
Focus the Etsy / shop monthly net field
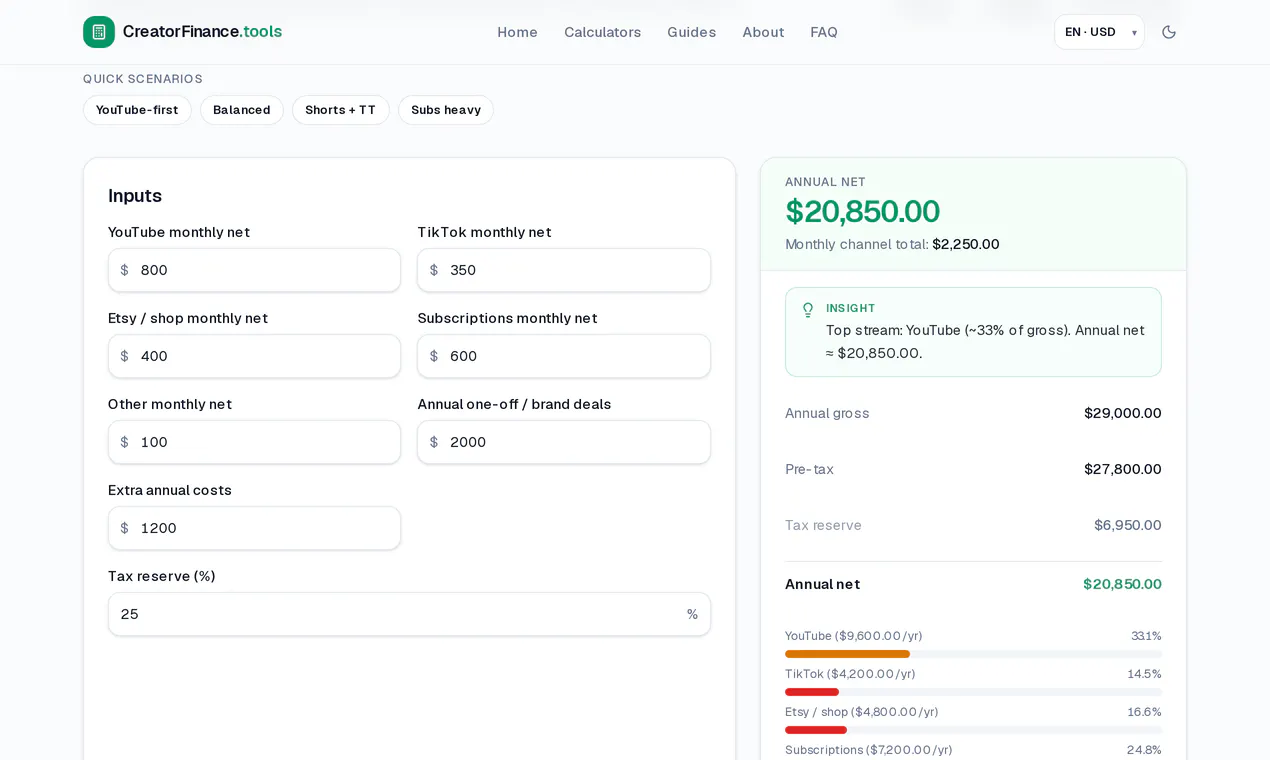coord(254,356)
